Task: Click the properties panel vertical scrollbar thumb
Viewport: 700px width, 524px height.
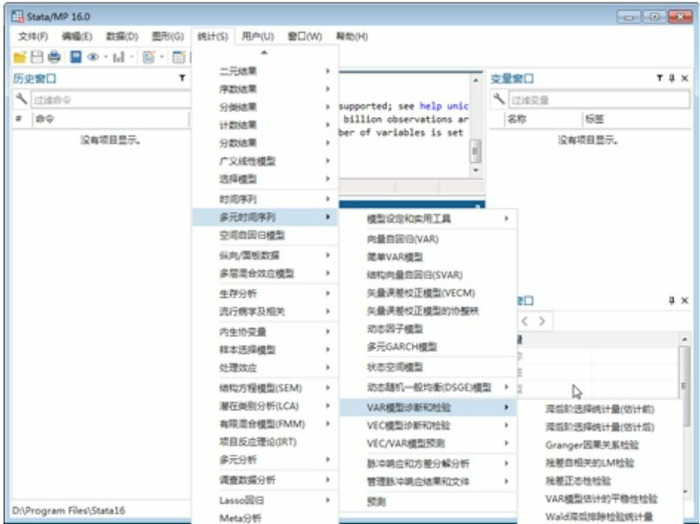Action: [x=683, y=386]
